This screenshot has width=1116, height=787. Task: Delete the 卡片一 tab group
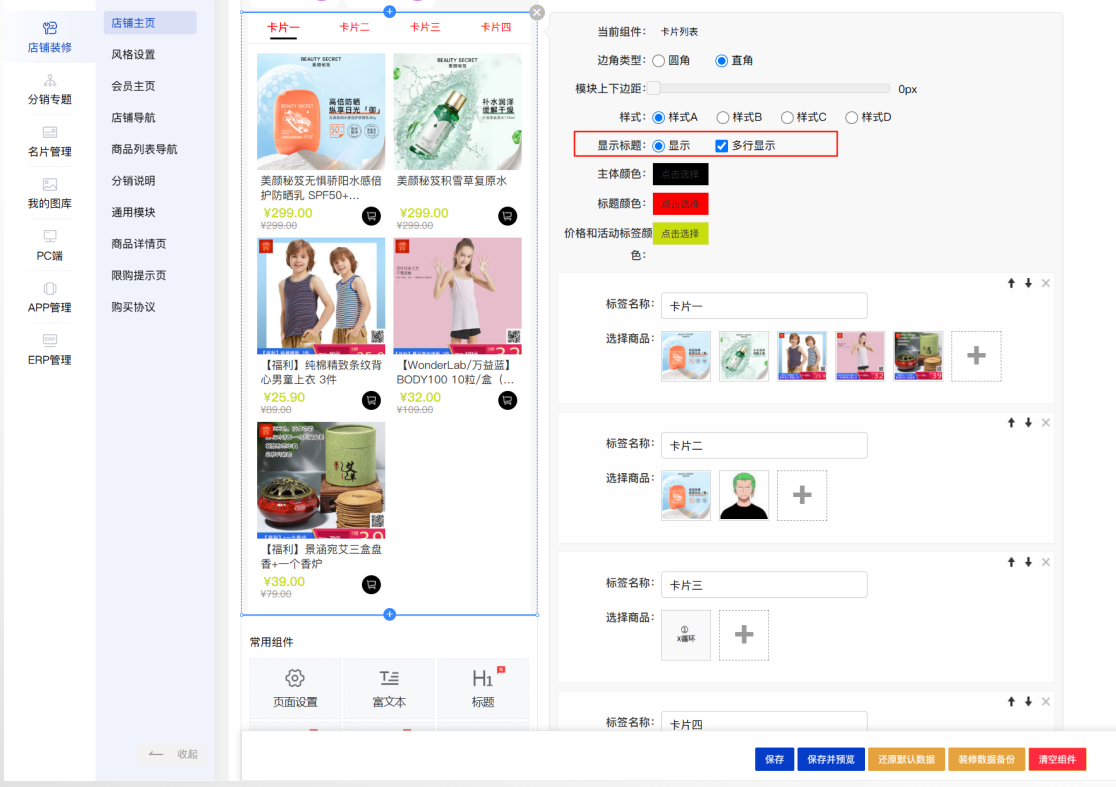pos(1046,283)
